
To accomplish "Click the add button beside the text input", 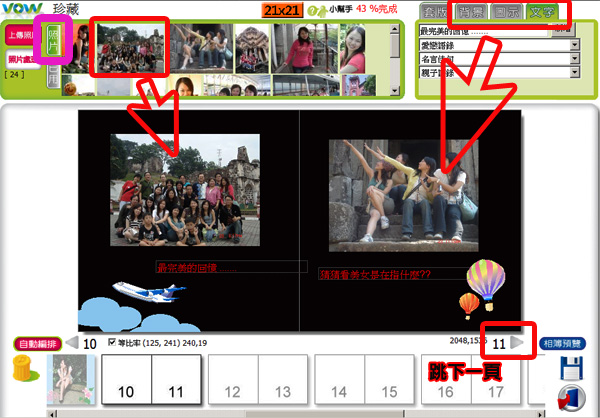I will (x=562, y=30).
